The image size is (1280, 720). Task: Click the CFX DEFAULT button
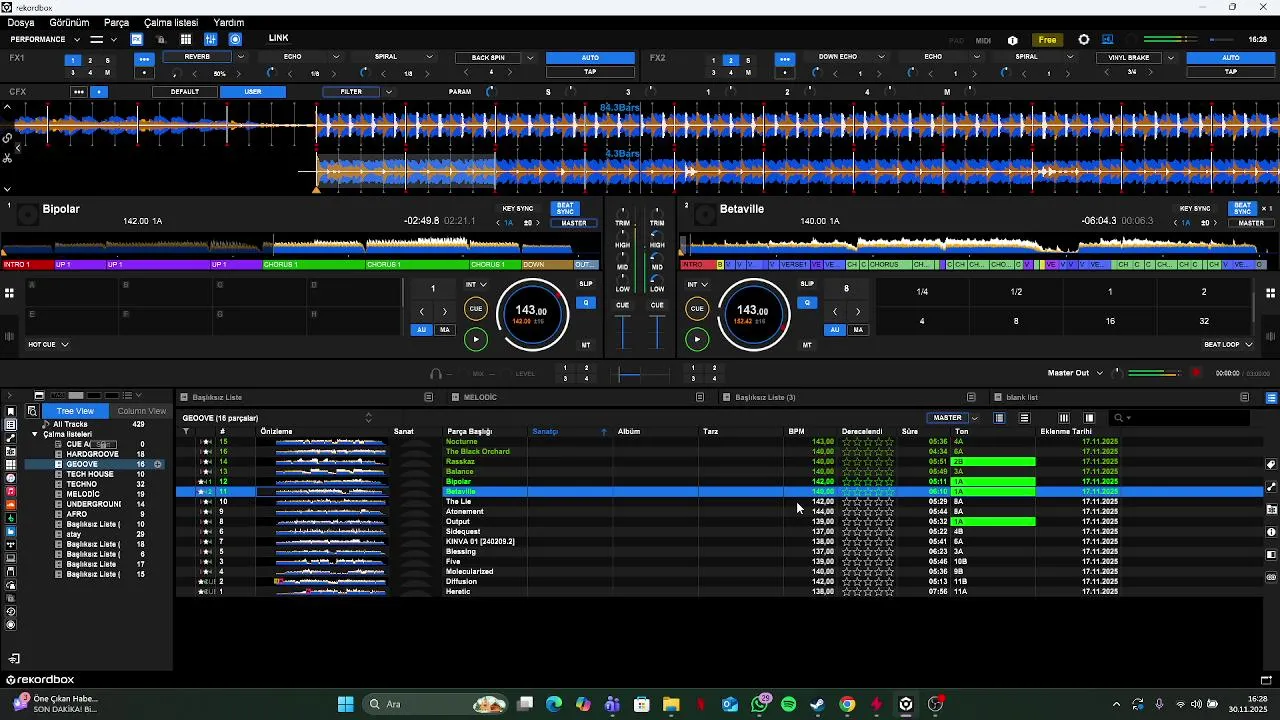coord(184,92)
